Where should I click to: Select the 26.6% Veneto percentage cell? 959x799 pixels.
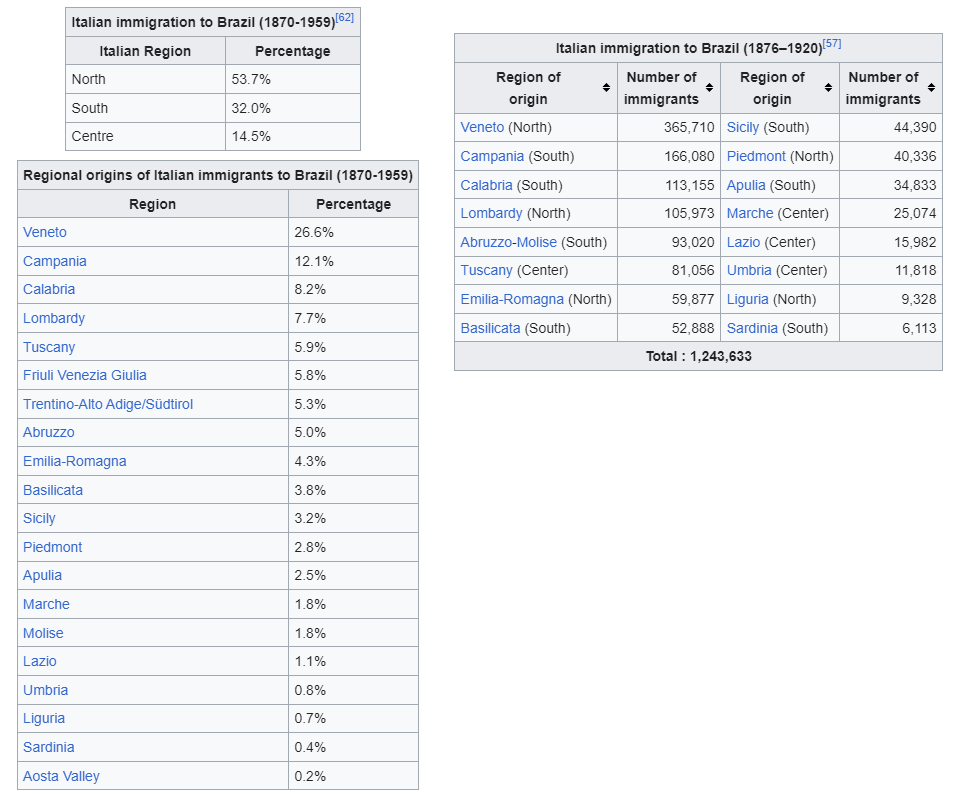pyautogui.click(x=354, y=232)
